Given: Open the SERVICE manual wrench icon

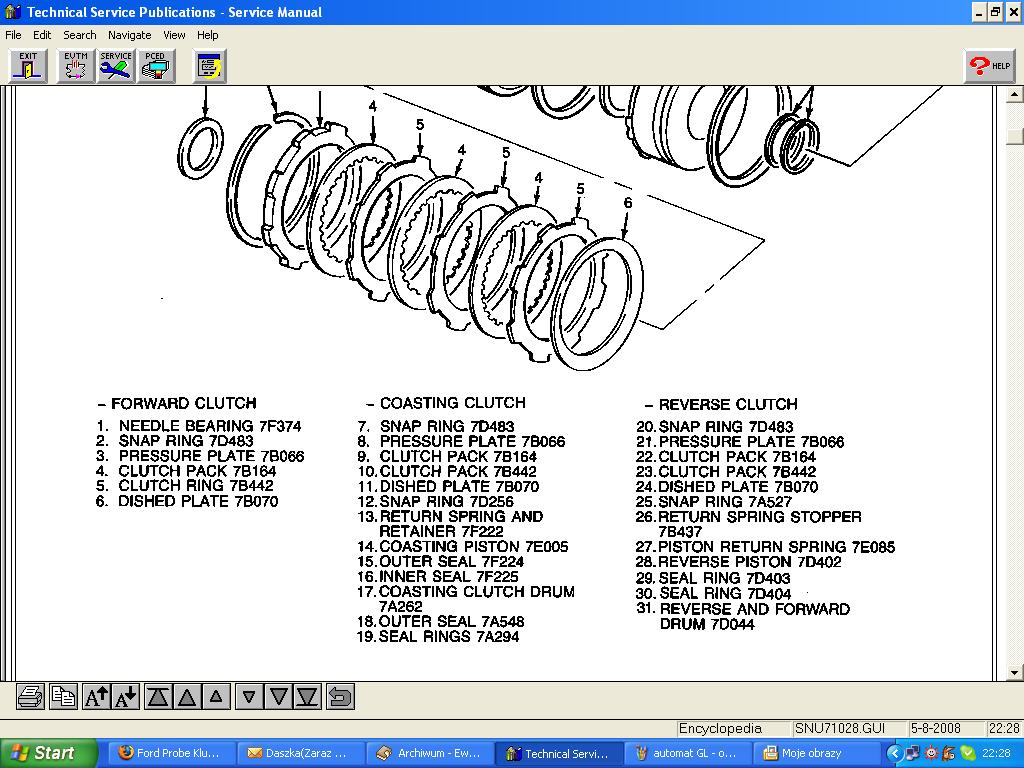Looking at the screenshot, I should (x=116, y=66).
